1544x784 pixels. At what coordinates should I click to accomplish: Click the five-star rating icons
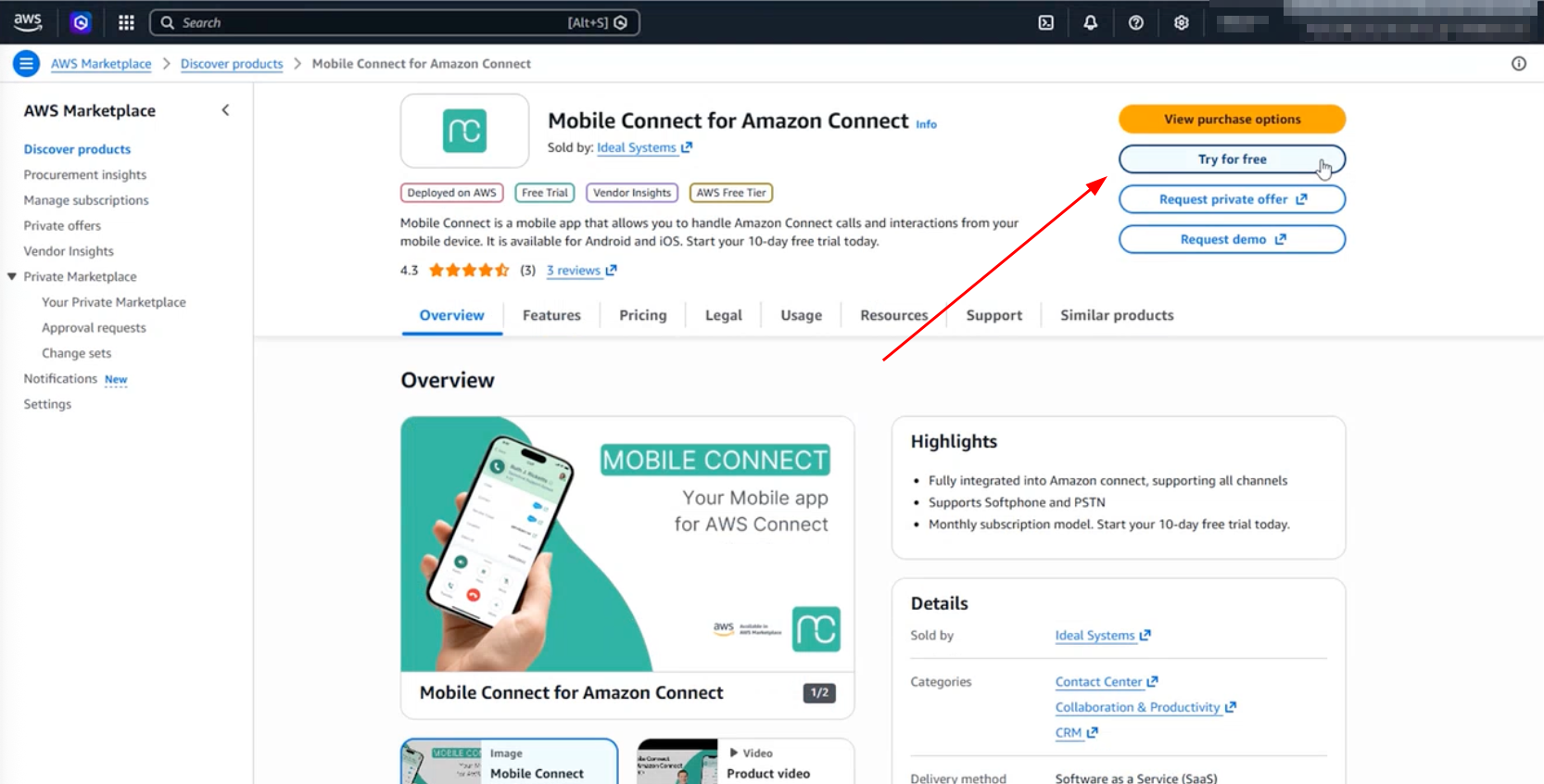click(469, 271)
